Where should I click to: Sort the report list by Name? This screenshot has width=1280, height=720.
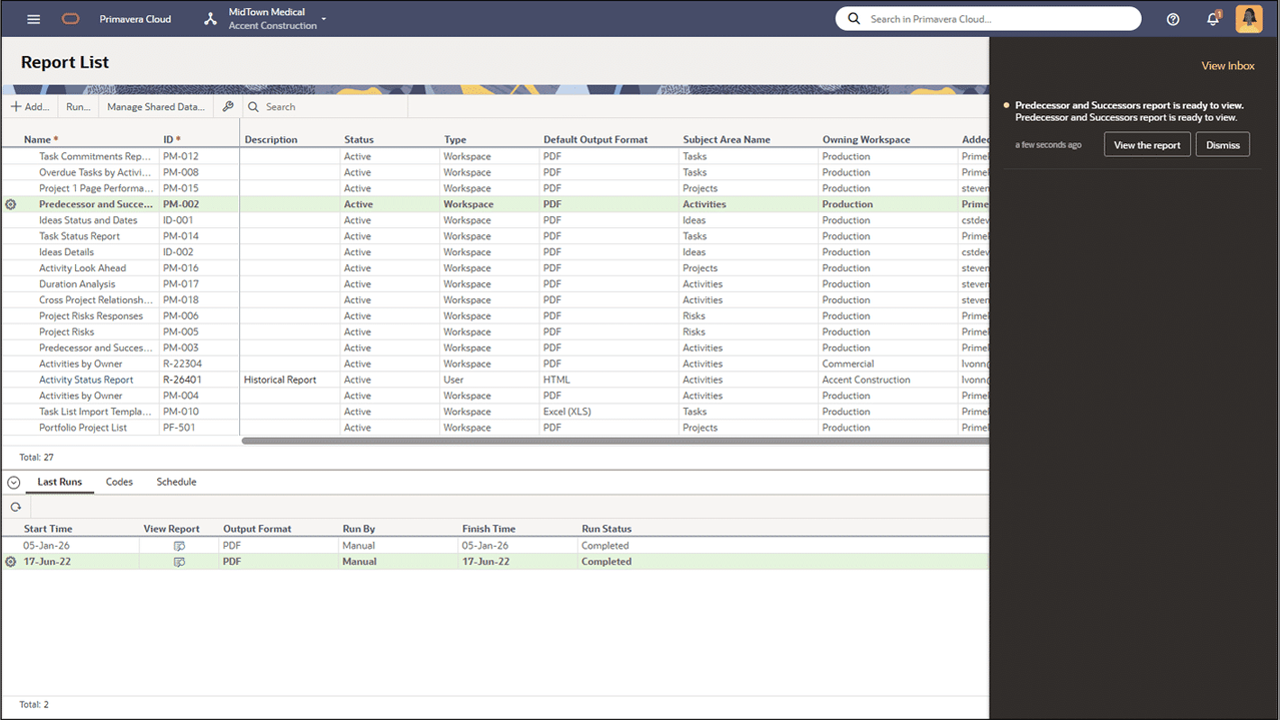[38, 139]
